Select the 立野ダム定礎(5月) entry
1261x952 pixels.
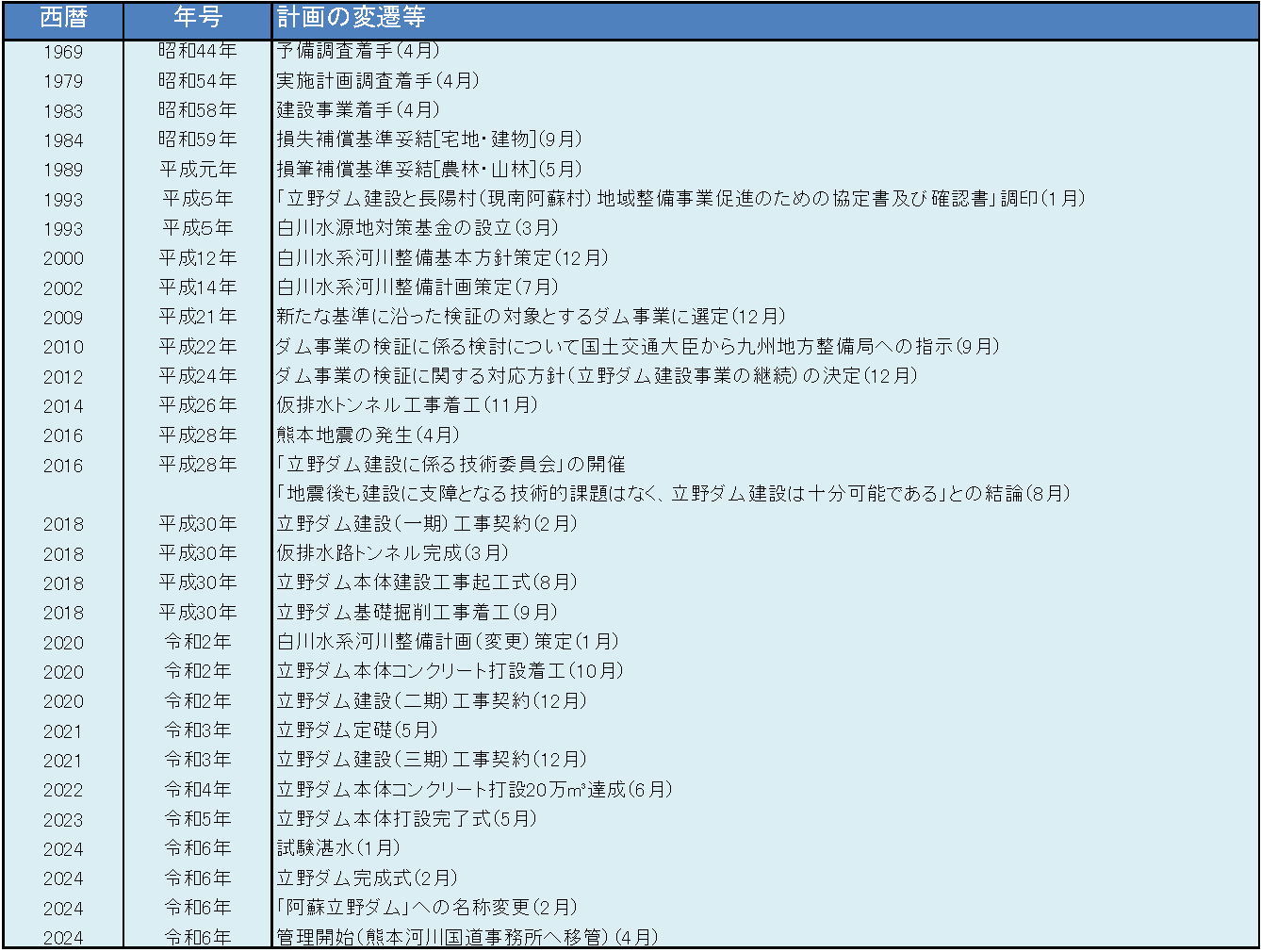(357, 730)
